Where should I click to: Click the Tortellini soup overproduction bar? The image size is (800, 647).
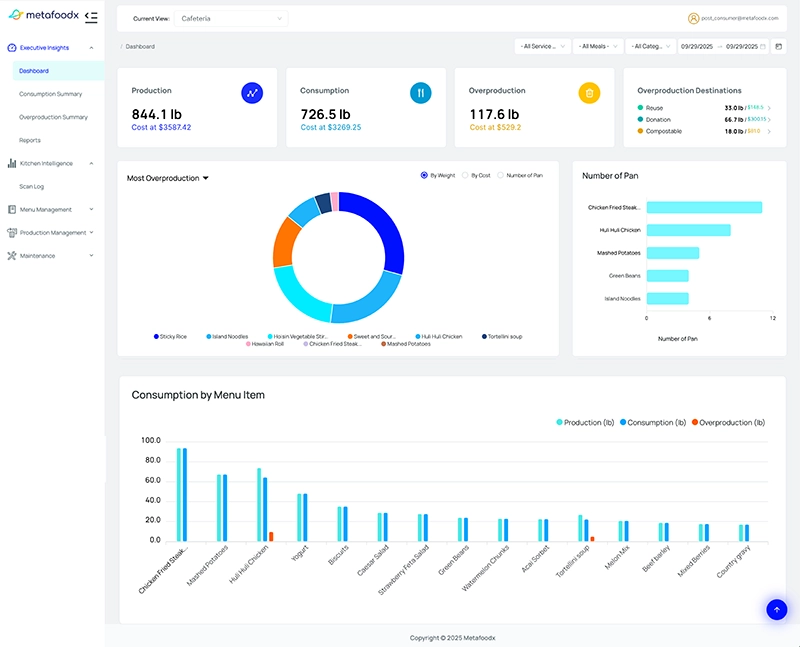[592, 539]
